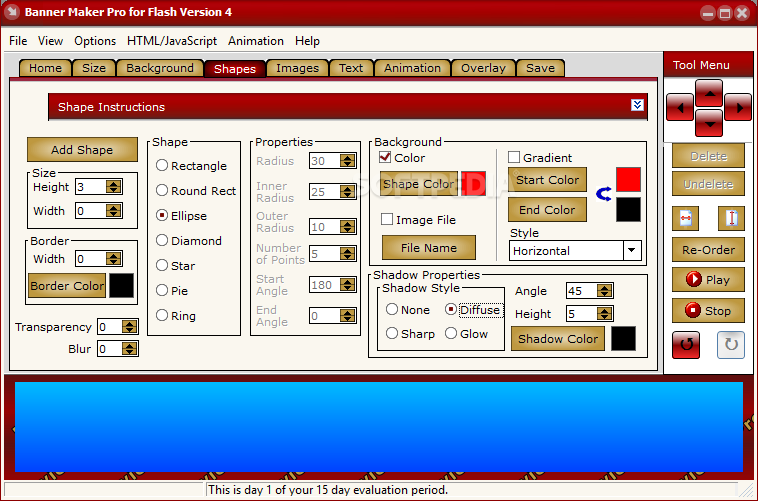Open the View menu
Image resolution: width=758 pixels, height=501 pixels.
click(50, 41)
